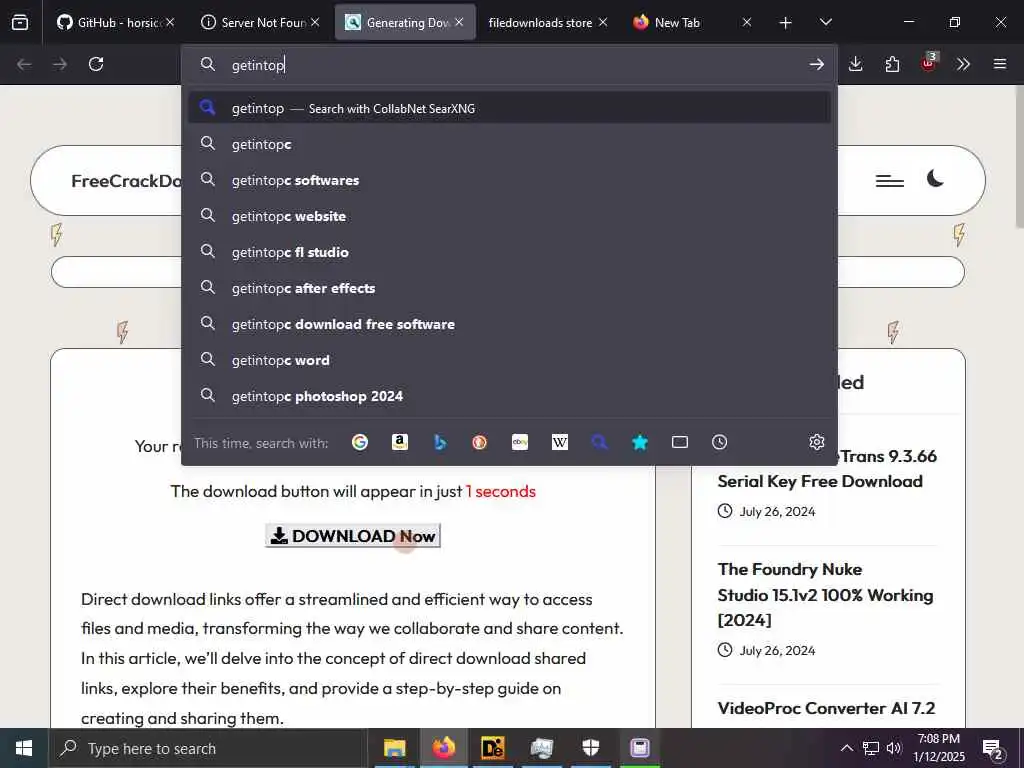
Task: Search only in Bookmarks star
Action: pos(640,442)
